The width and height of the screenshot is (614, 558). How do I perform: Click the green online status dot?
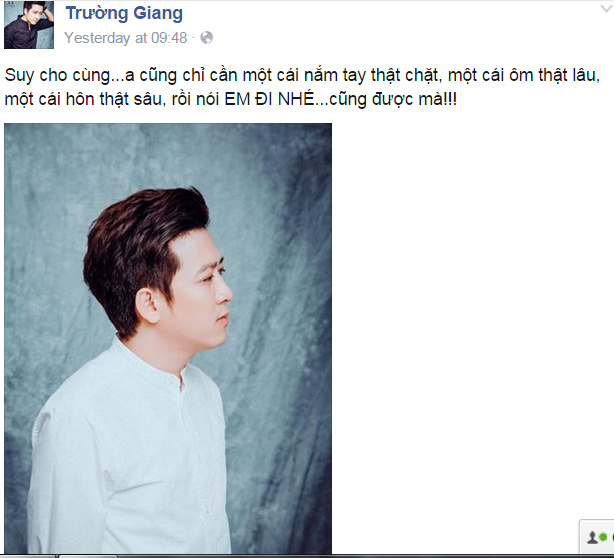click(603, 537)
